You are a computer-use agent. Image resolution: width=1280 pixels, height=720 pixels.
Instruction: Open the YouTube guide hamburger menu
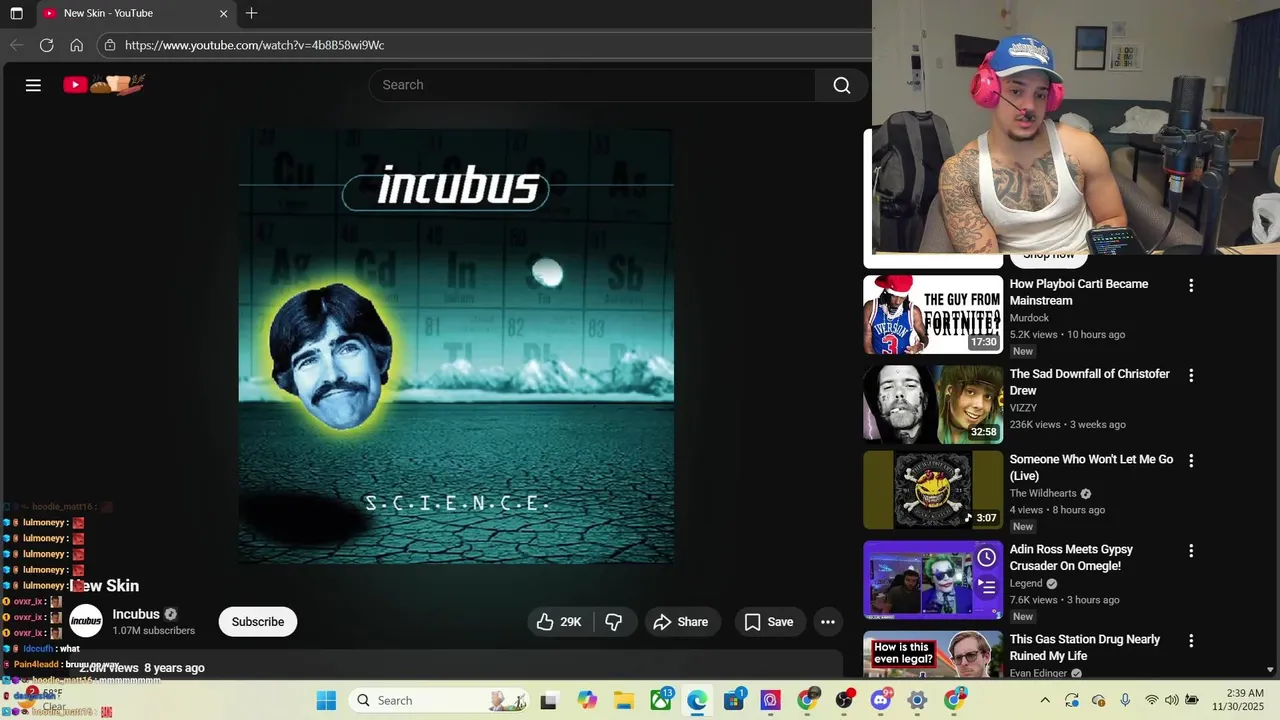33,85
